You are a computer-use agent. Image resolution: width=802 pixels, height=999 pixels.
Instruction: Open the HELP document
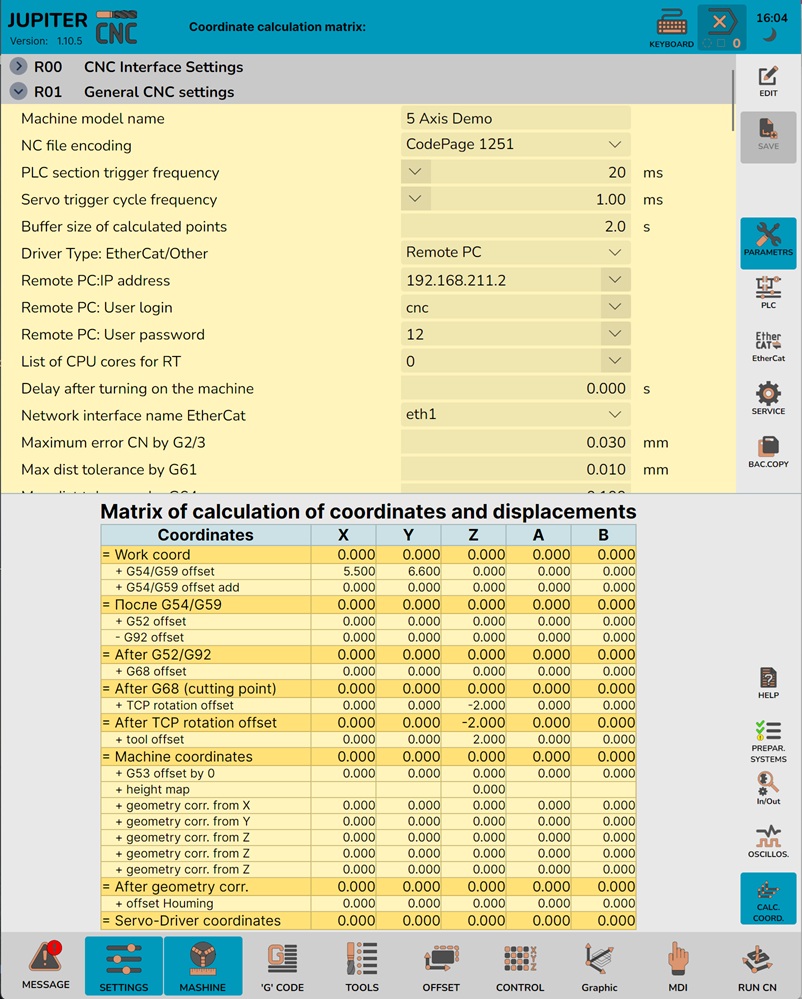tap(768, 682)
